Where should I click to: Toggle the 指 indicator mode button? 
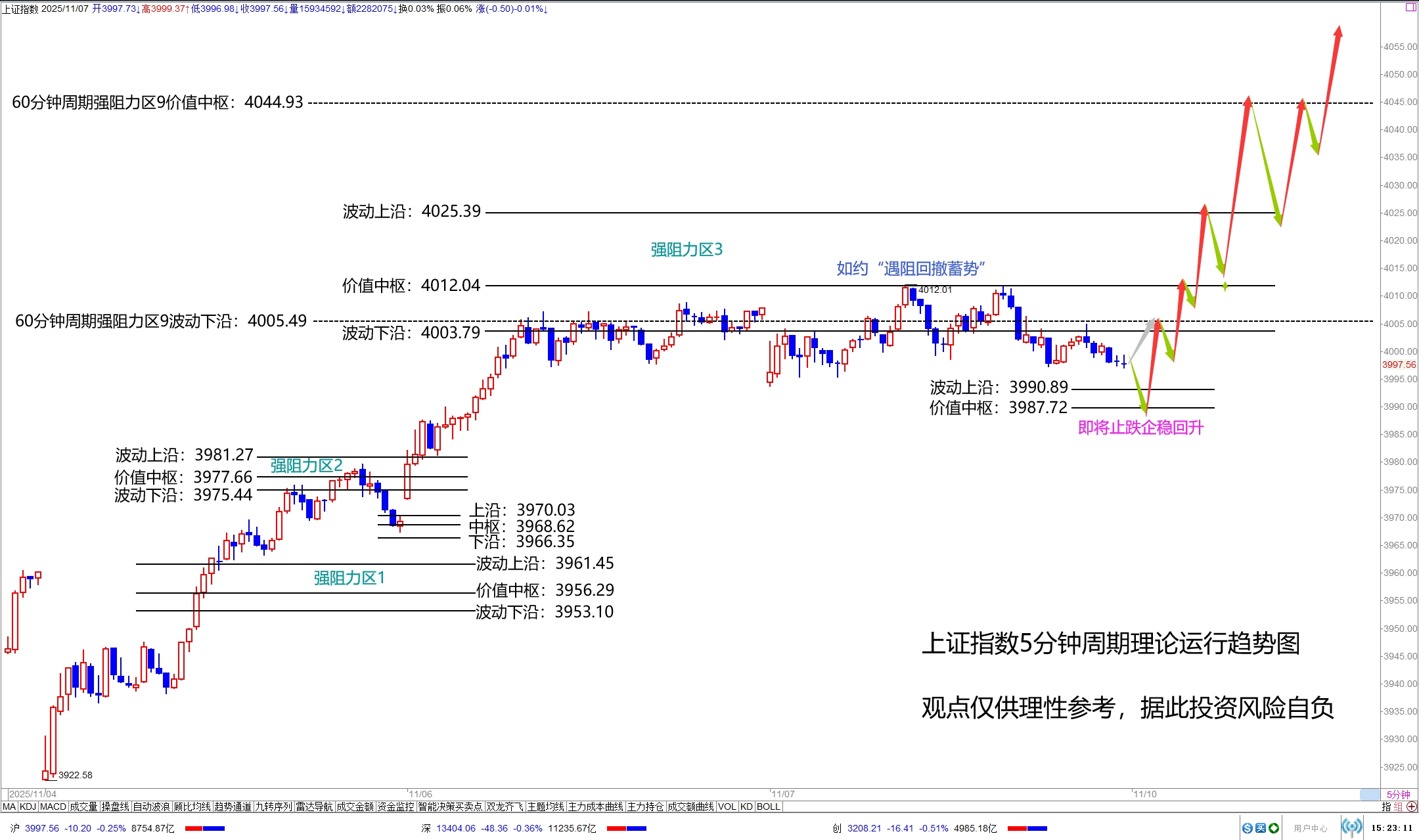click(x=1386, y=807)
